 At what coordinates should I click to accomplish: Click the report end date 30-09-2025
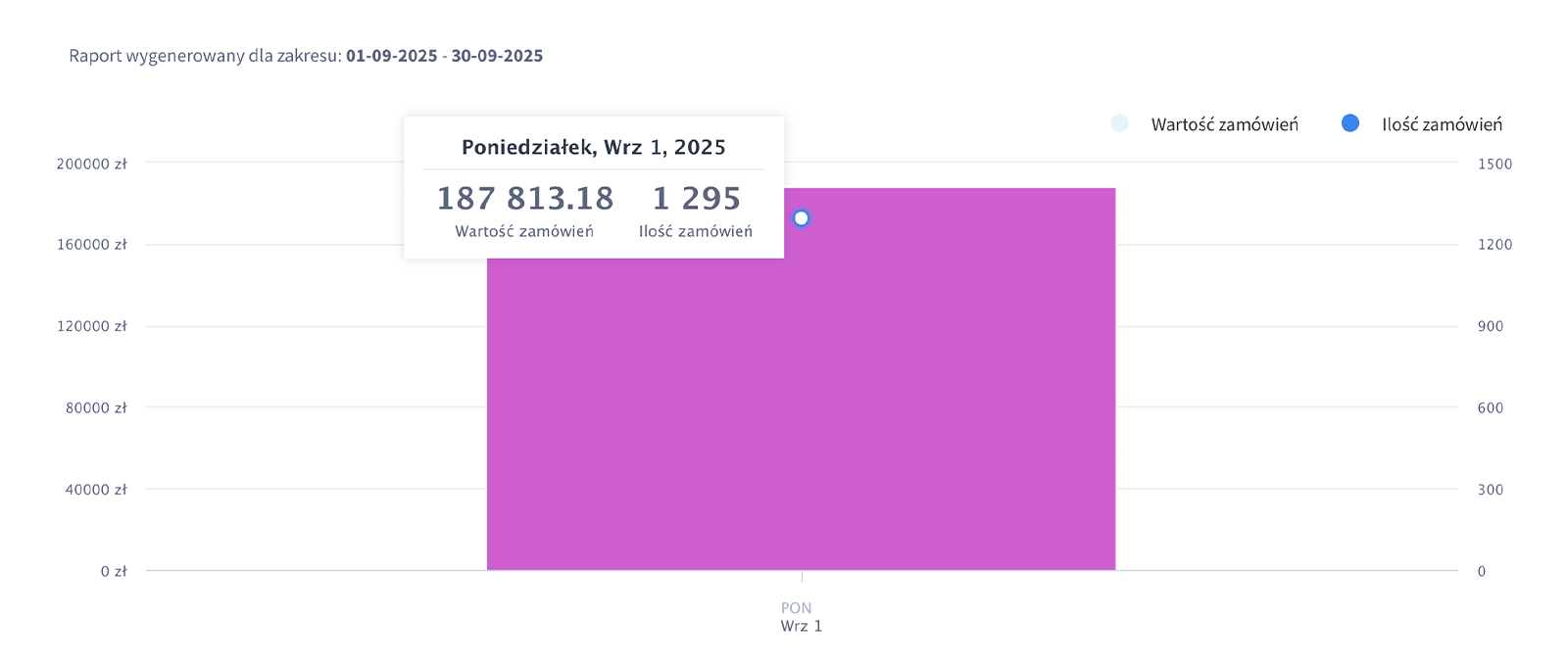click(x=497, y=56)
